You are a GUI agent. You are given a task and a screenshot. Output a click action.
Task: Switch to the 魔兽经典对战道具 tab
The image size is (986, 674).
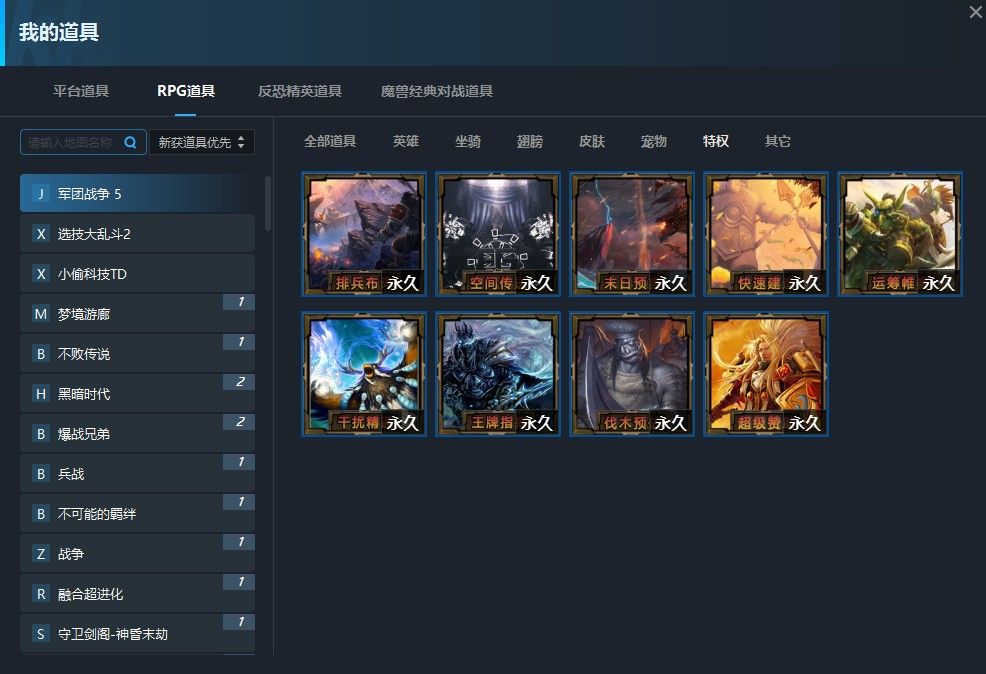tap(437, 91)
